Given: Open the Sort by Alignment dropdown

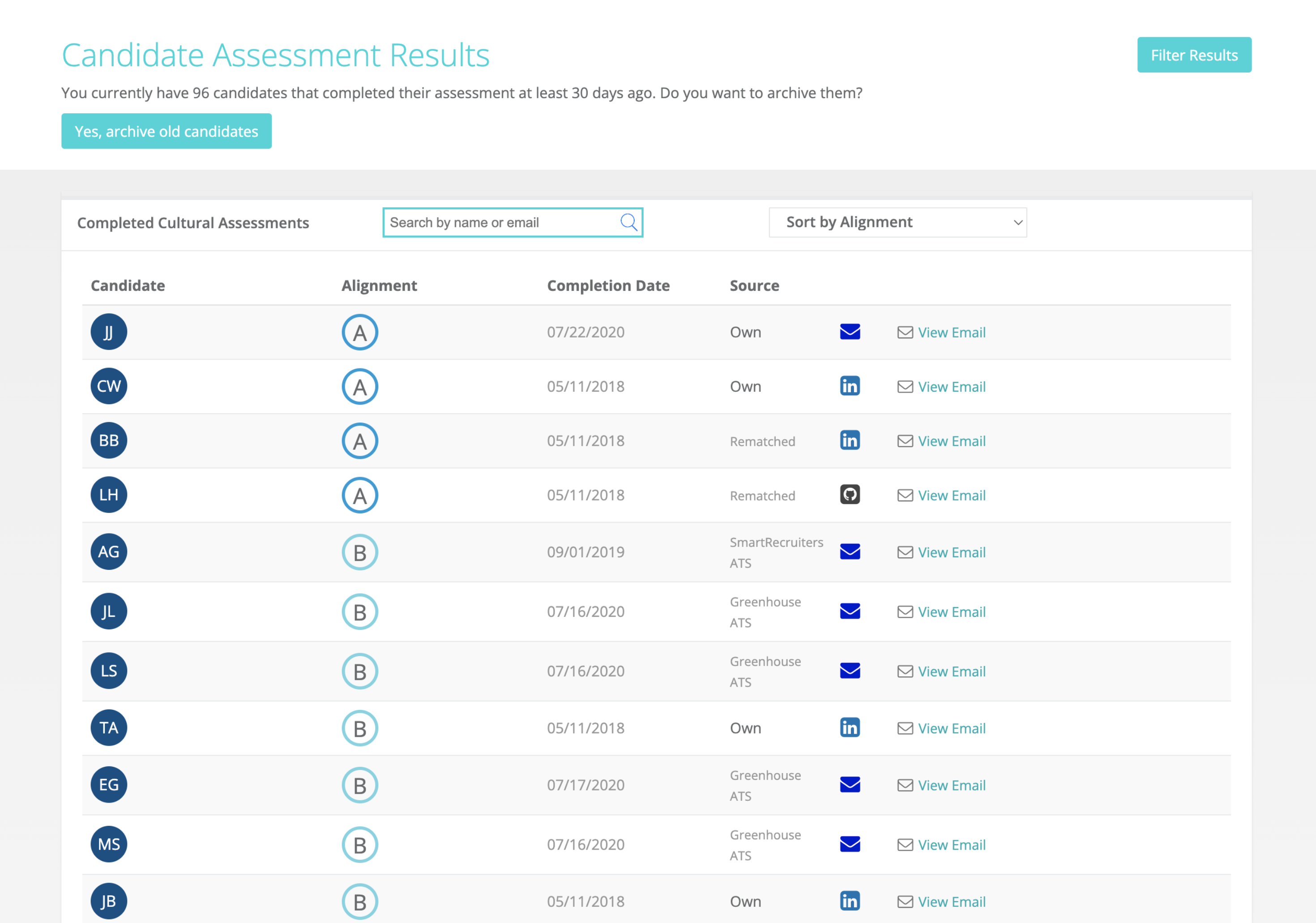Looking at the screenshot, I should (x=897, y=222).
